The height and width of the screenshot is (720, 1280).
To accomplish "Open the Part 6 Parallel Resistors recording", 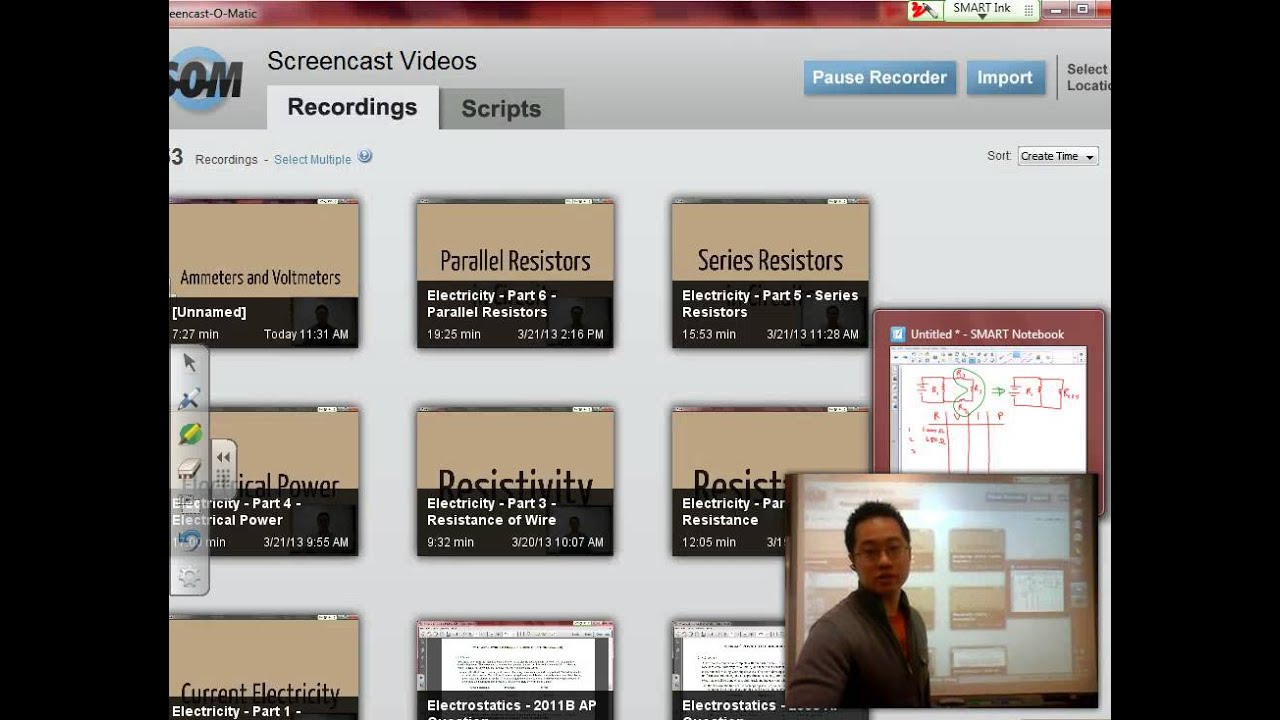I will tap(515, 273).
